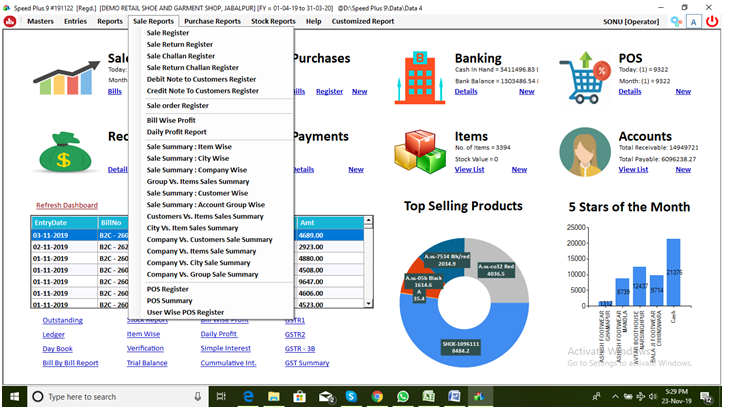Click New link under Banking
The height and width of the screenshot is (419, 752).
click(x=527, y=91)
